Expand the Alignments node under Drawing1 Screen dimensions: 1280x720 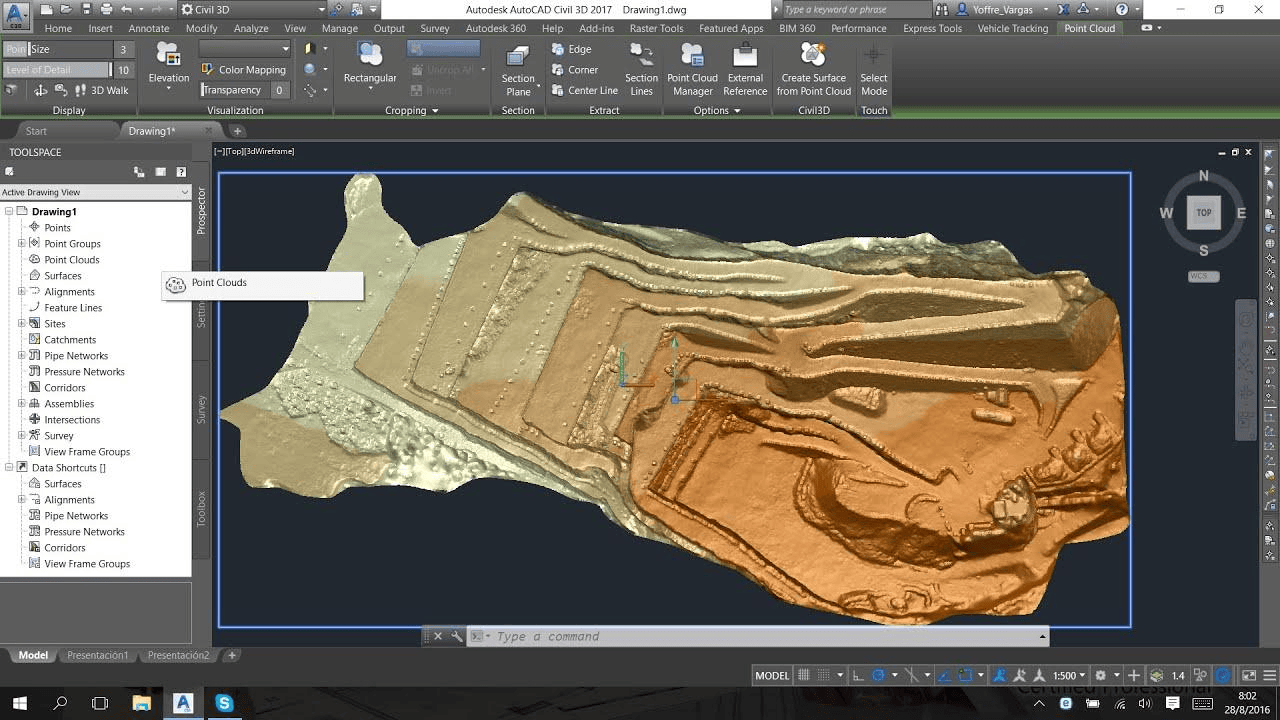pos(21,291)
